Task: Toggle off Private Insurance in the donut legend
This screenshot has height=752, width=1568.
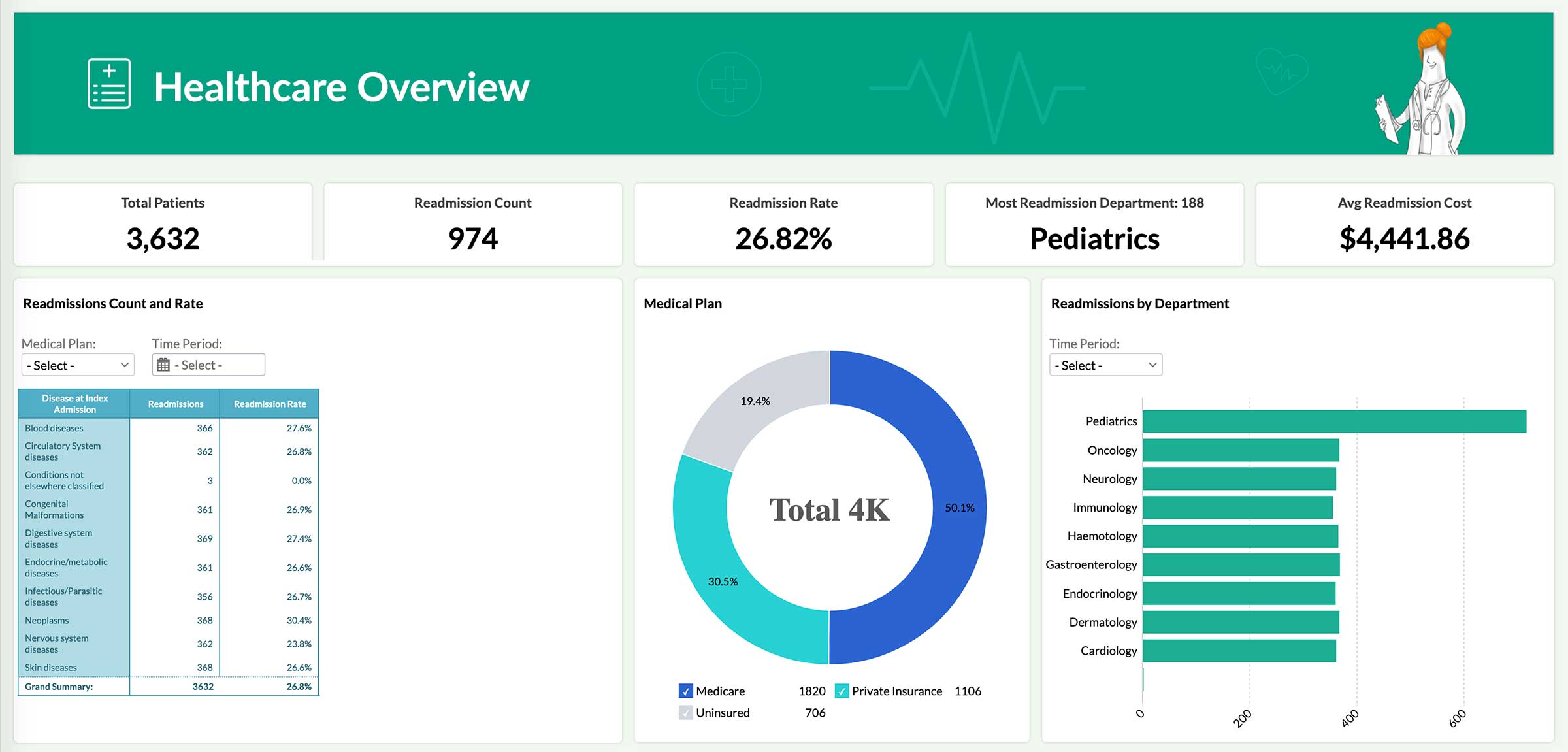Action: tap(843, 691)
